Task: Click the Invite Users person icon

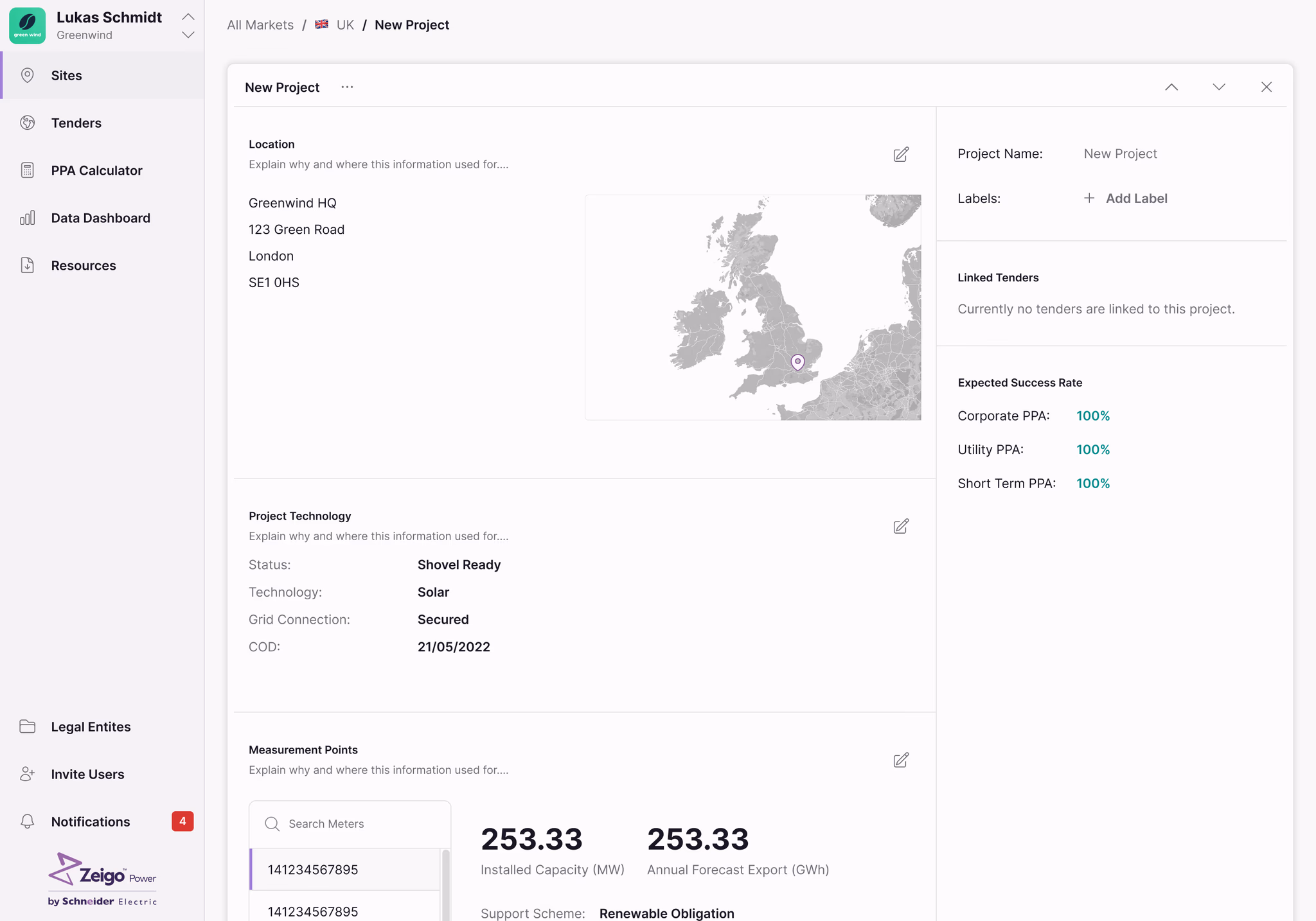Action: 27,774
